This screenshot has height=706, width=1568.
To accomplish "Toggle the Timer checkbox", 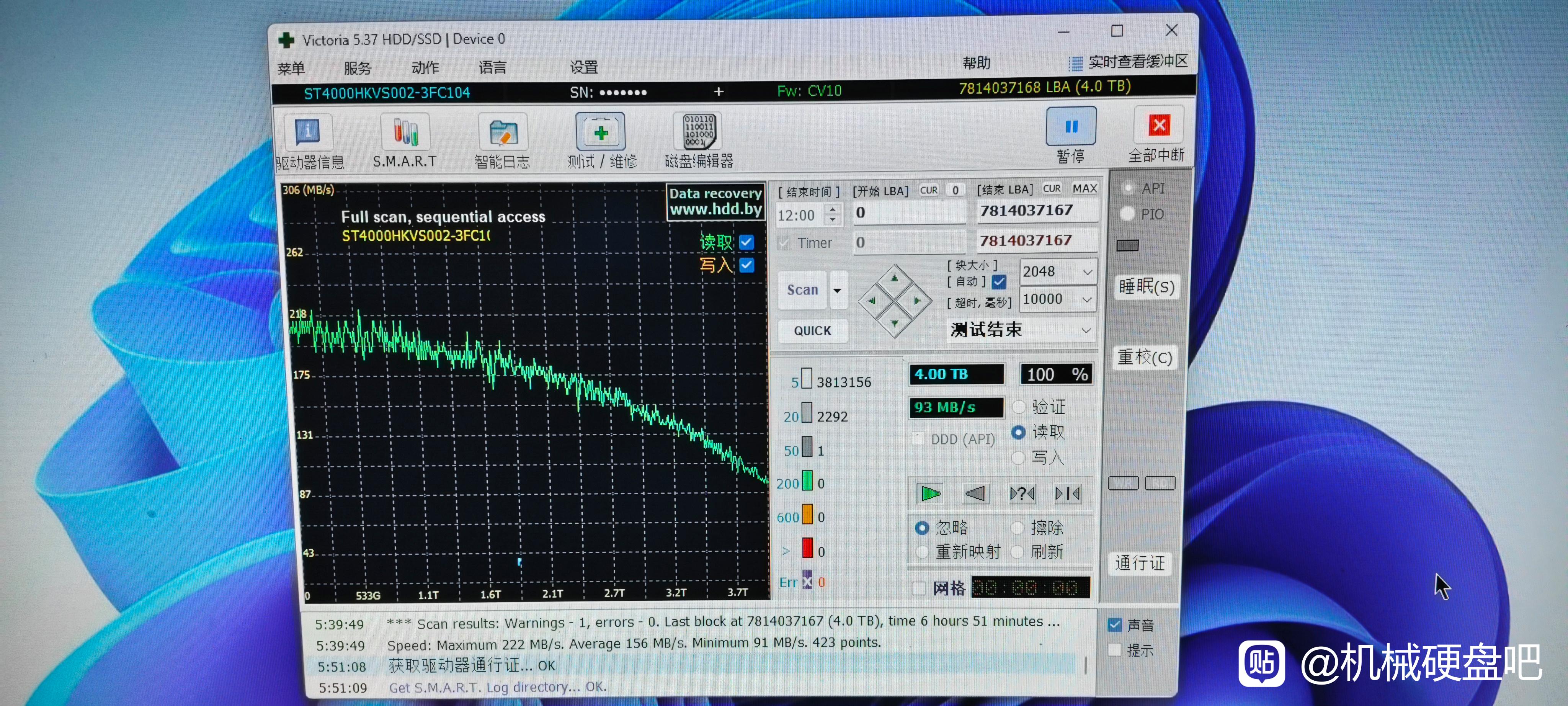I will (784, 243).
